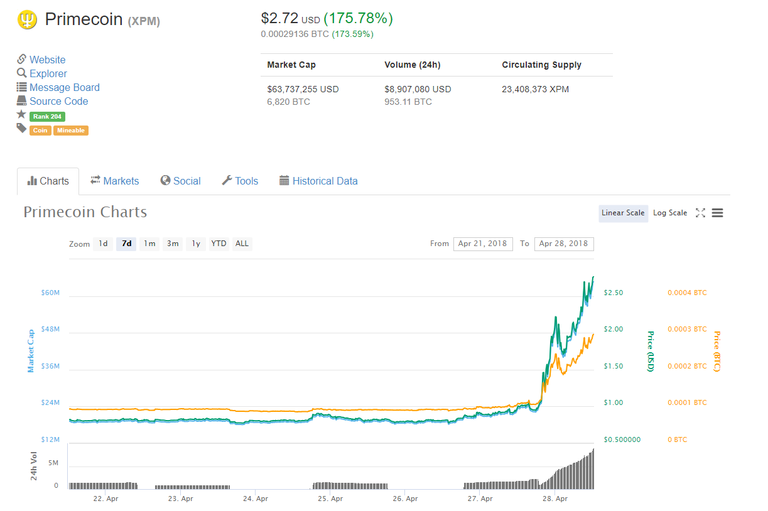Set chart zoom to 1y
The height and width of the screenshot is (511, 768).
point(196,243)
